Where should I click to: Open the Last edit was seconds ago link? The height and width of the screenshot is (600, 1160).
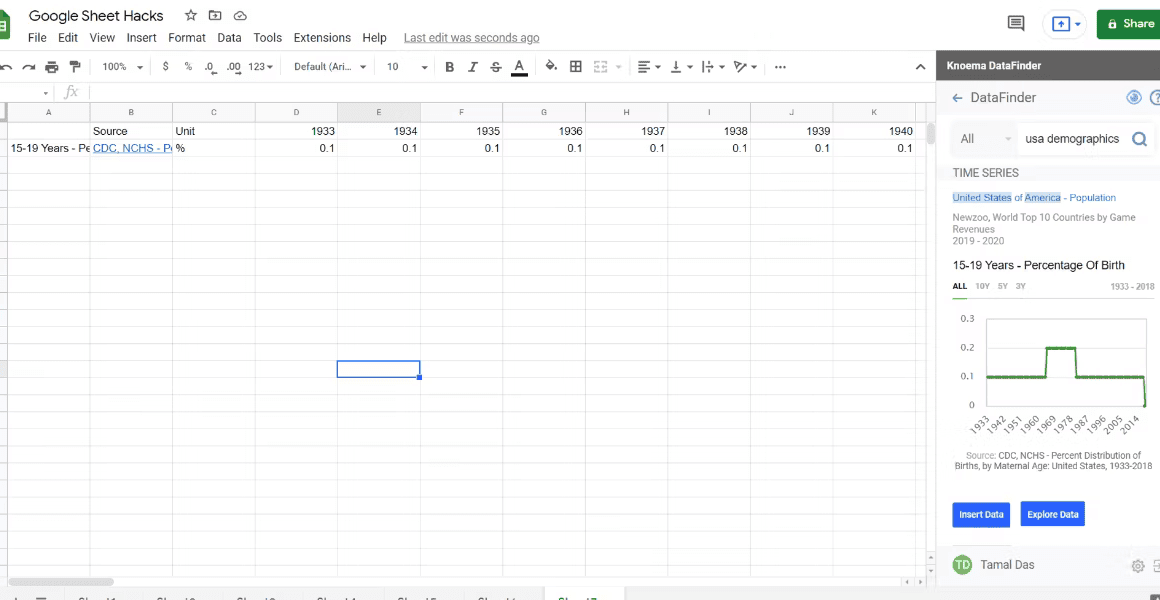[471, 38]
